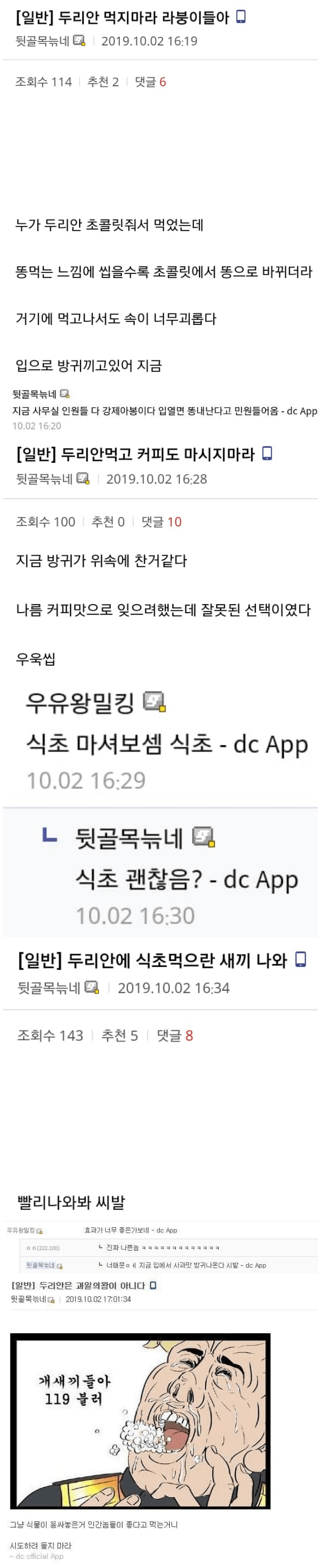Open gallog icon beside author dated 2019.10.02 16:28
The image size is (318, 1568).
[83, 478]
